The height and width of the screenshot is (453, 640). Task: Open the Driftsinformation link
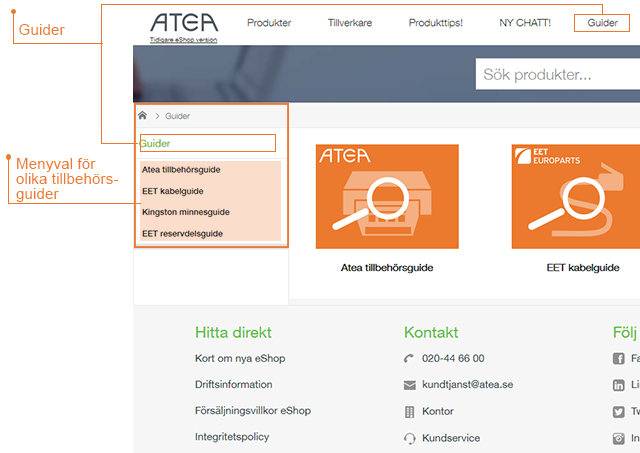coord(233,385)
